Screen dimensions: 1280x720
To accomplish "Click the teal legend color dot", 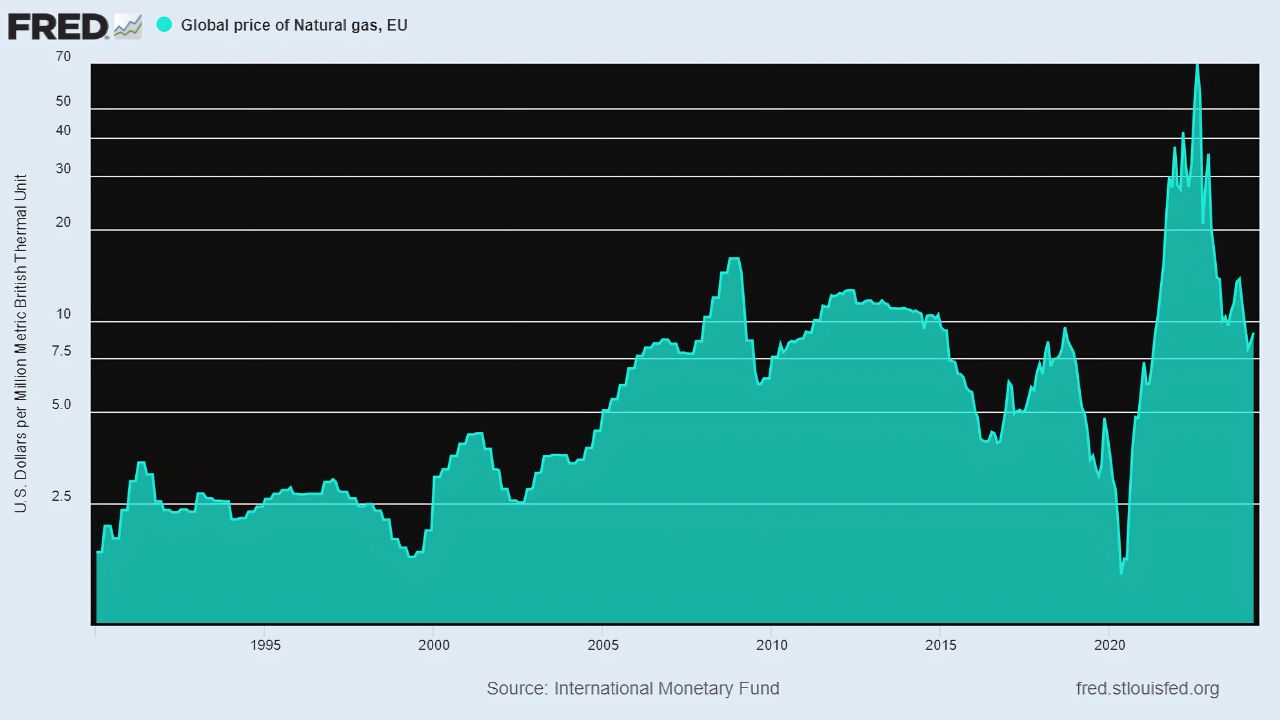I will [x=164, y=24].
